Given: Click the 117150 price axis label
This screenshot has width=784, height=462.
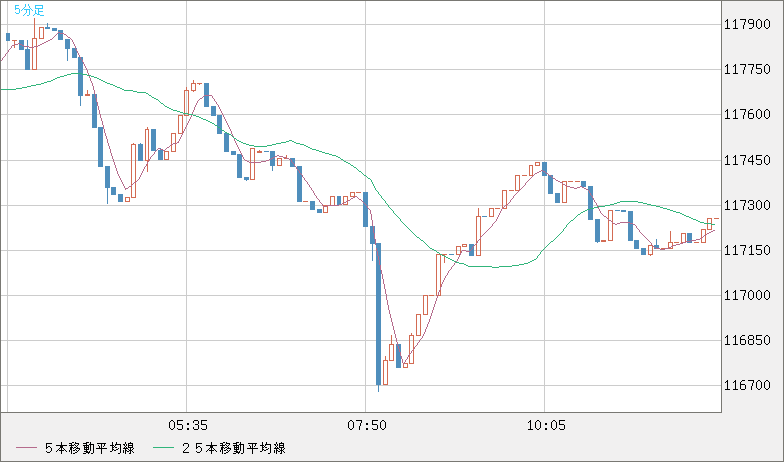Looking at the screenshot, I should (x=747, y=250).
